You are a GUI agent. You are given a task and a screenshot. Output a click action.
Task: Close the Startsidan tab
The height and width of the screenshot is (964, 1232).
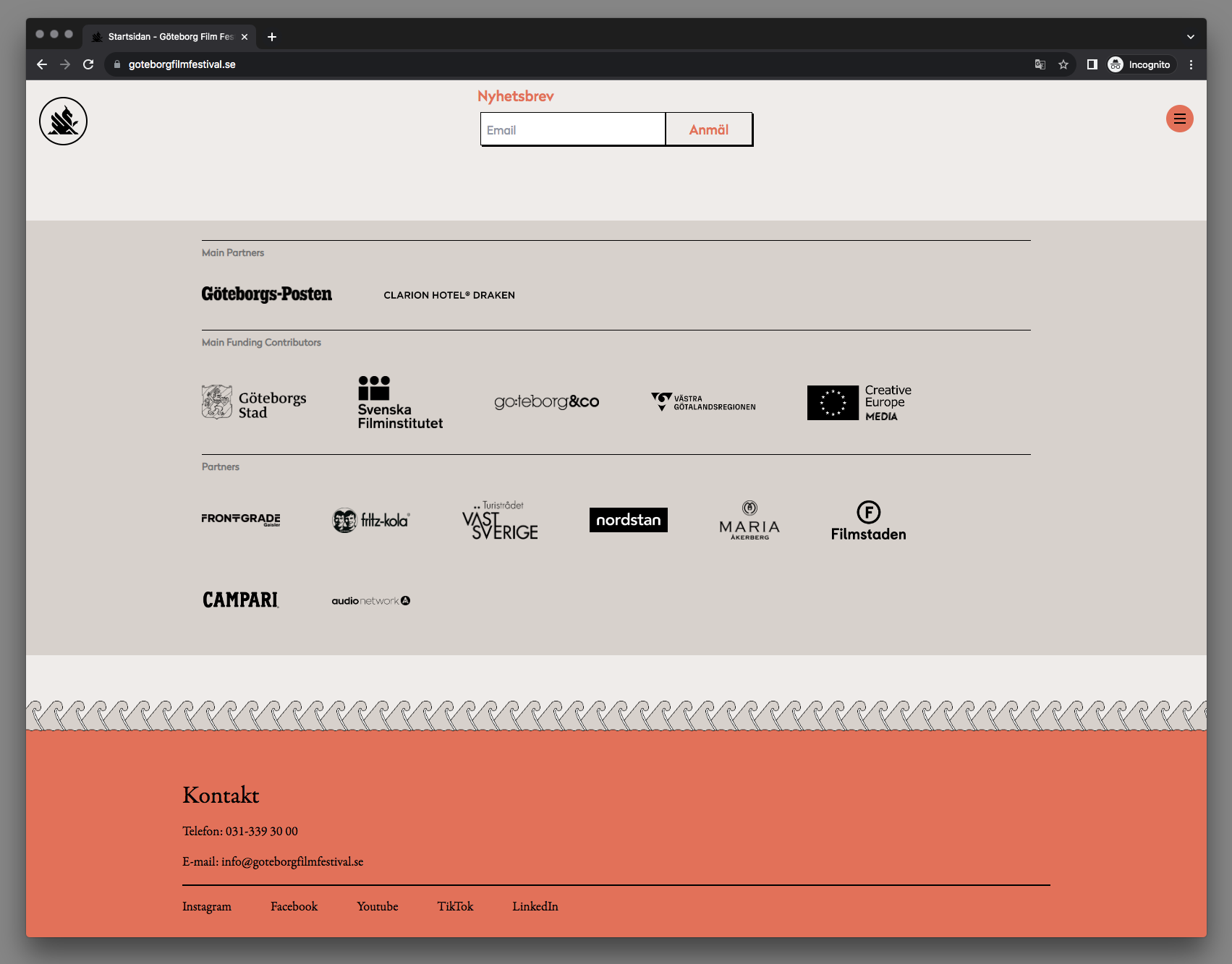(245, 37)
